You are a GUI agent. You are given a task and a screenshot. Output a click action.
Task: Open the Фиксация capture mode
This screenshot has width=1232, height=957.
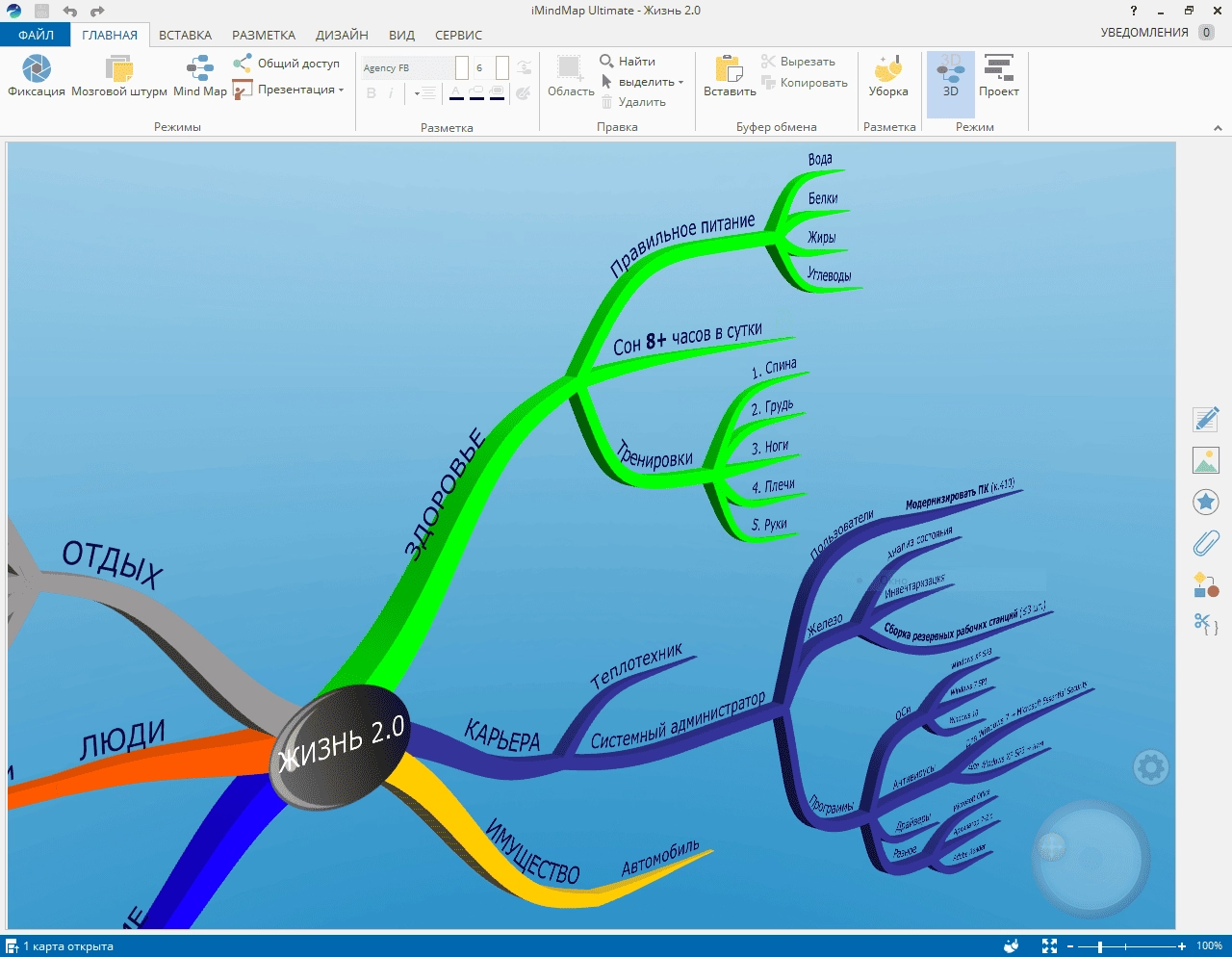[37, 76]
